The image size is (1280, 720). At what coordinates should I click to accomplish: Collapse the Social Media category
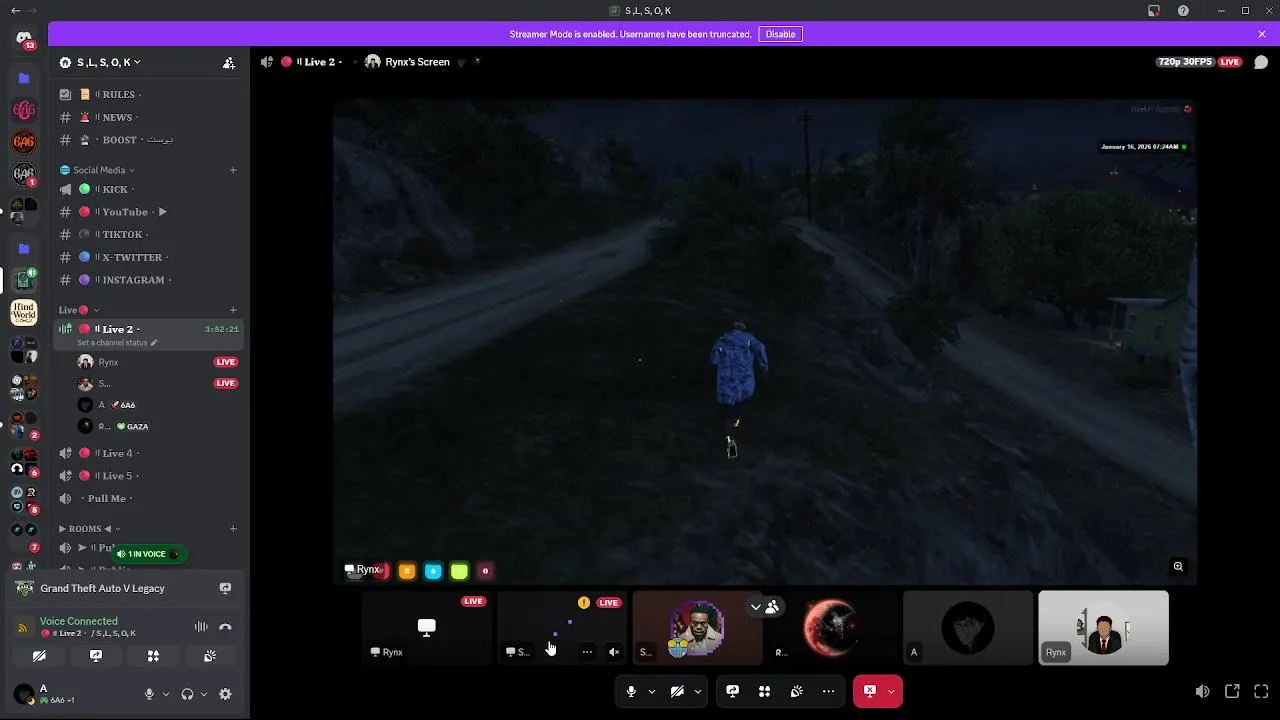(x=98, y=170)
